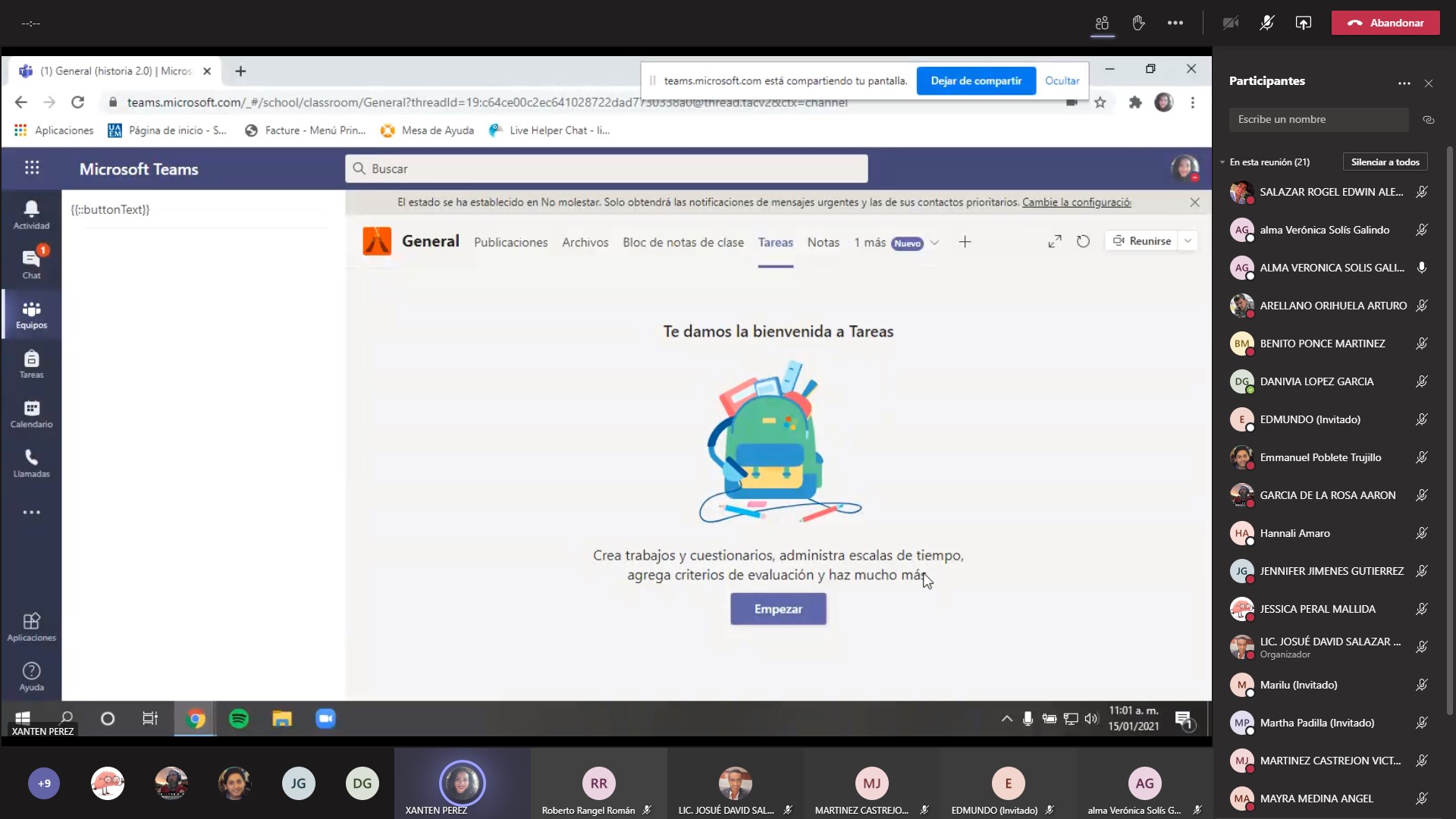Switch to the Notas tab
This screenshot has width=1456, height=819.
(x=823, y=243)
